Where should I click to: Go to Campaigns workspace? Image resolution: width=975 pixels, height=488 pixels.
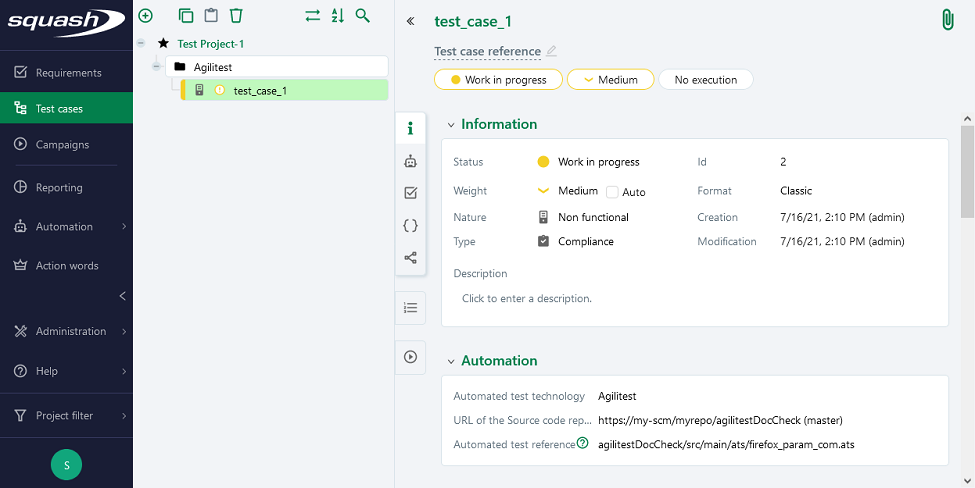point(62,145)
